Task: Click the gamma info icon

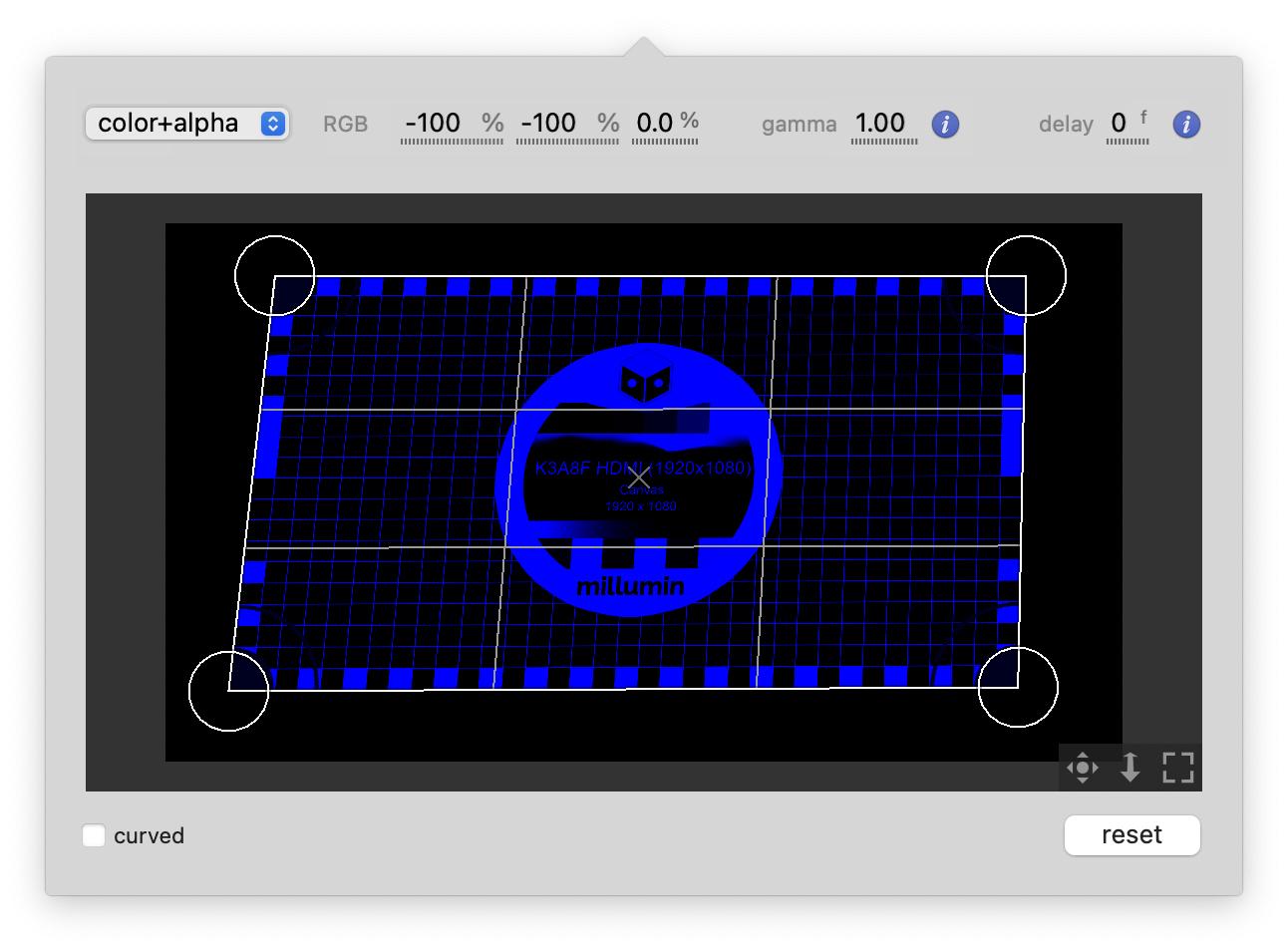Action: (945, 125)
